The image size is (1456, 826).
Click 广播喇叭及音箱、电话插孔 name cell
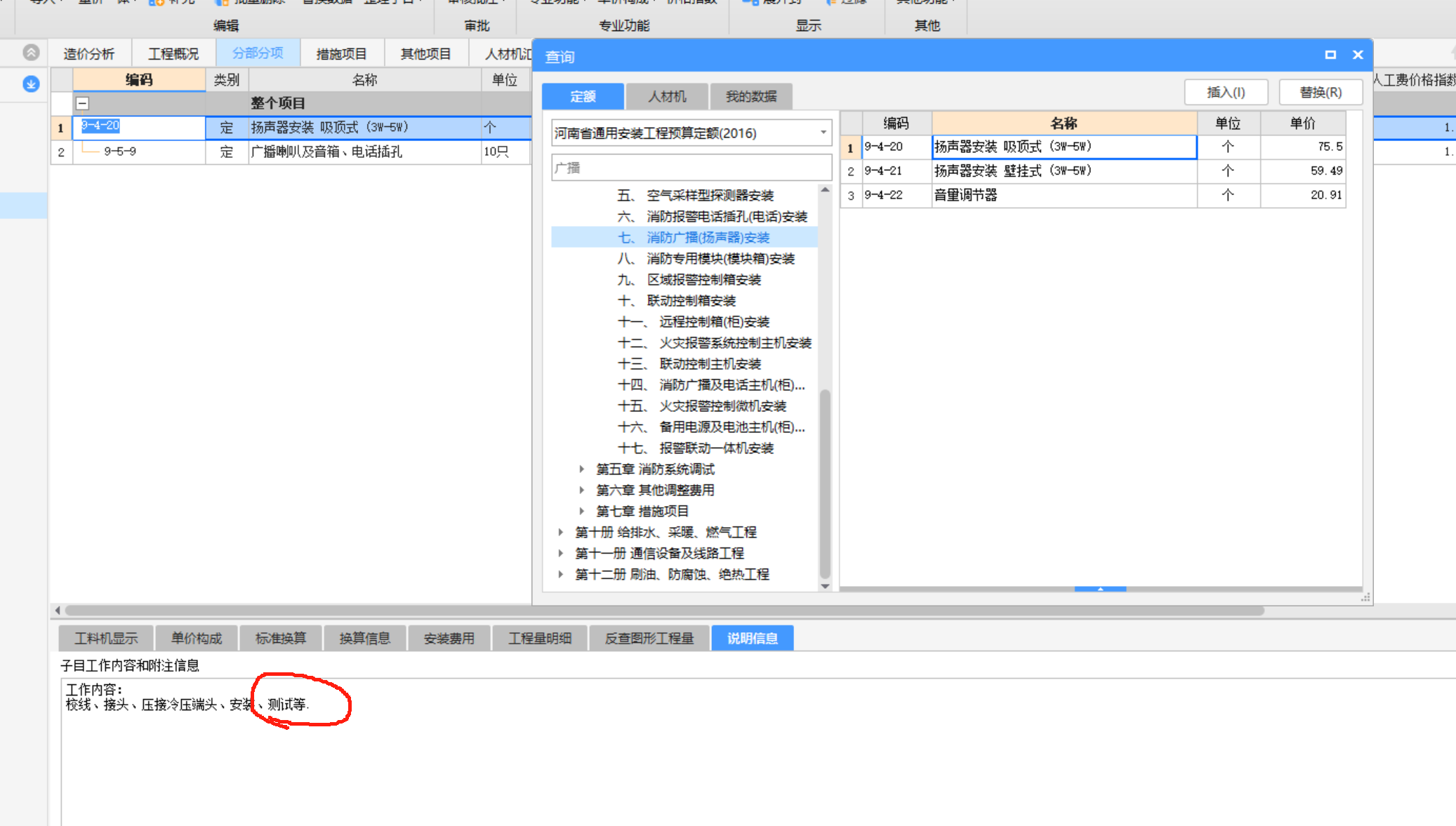coord(364,151)
